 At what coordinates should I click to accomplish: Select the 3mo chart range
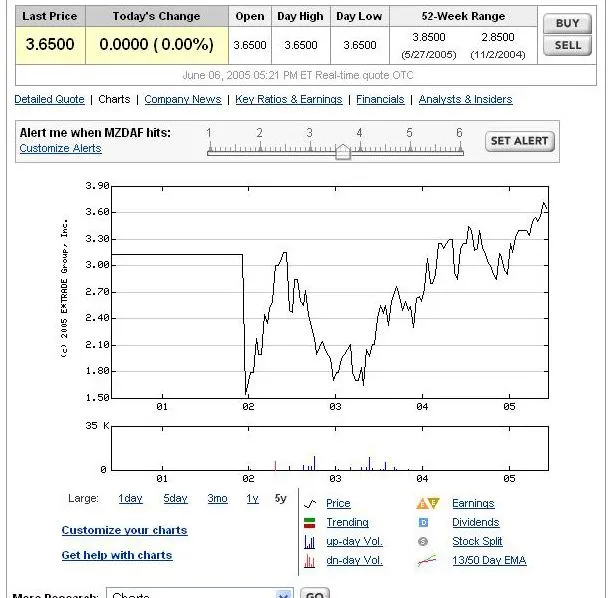click(217, 499)
